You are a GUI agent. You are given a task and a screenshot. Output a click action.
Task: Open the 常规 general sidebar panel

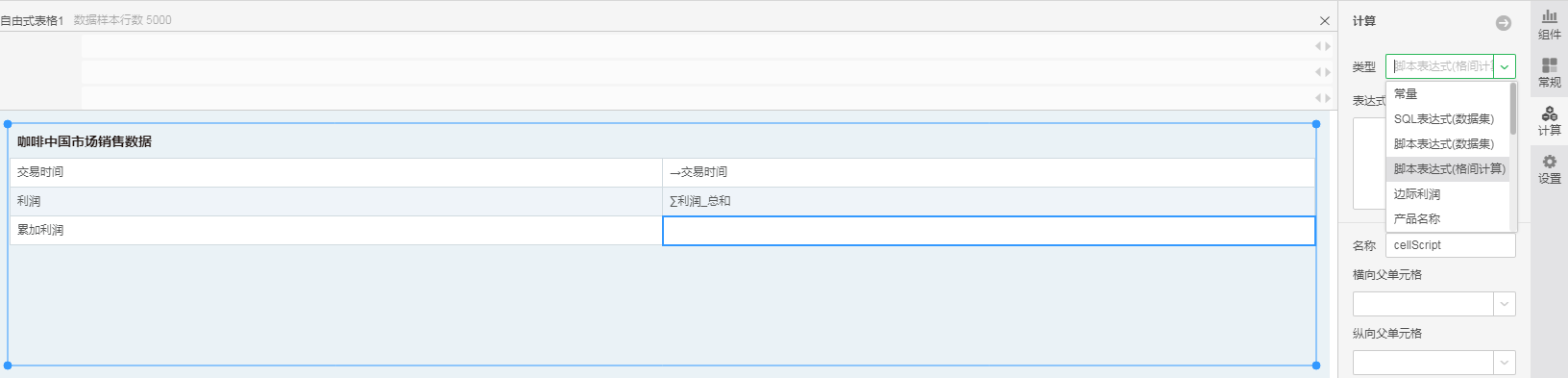1549,72
